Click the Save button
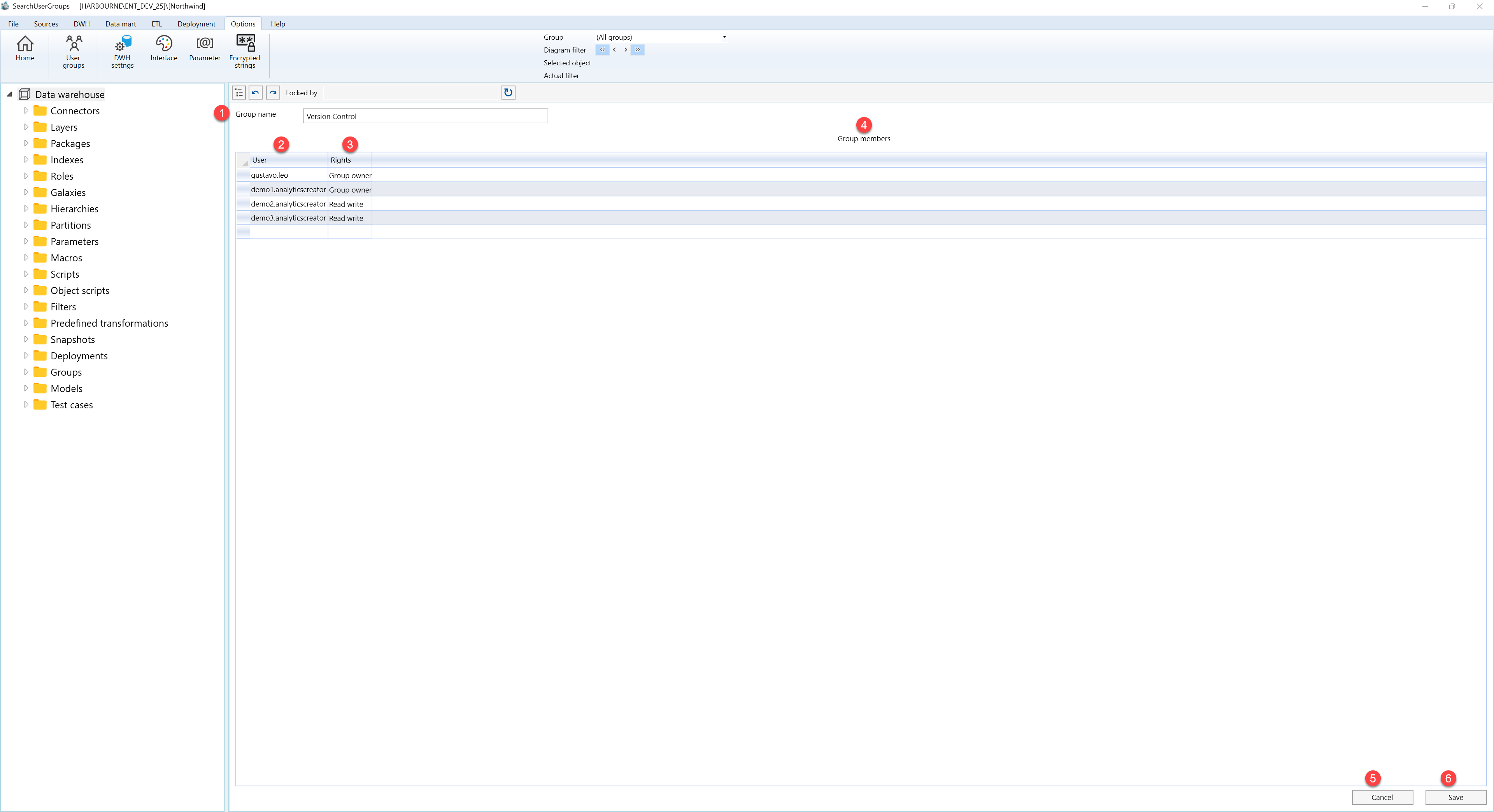This screenshot has width=1494, height=812. tap(1455, 797)
